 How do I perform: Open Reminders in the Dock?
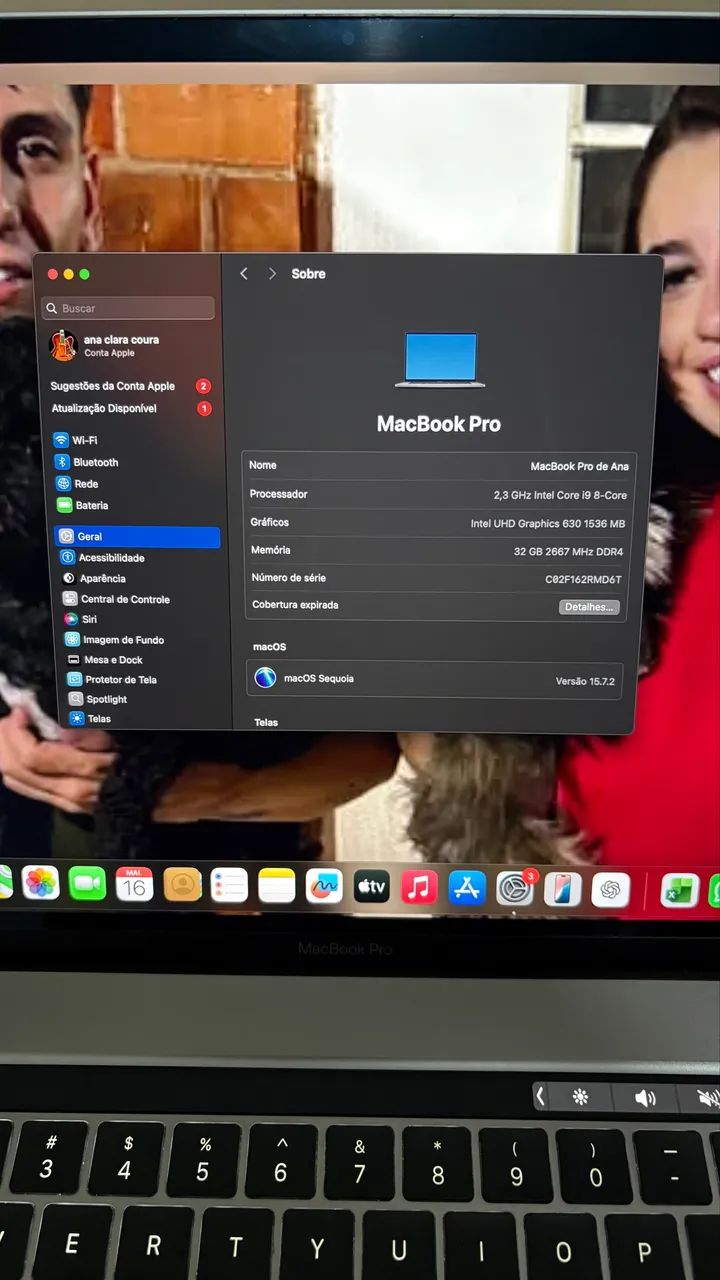click(229, 885)
